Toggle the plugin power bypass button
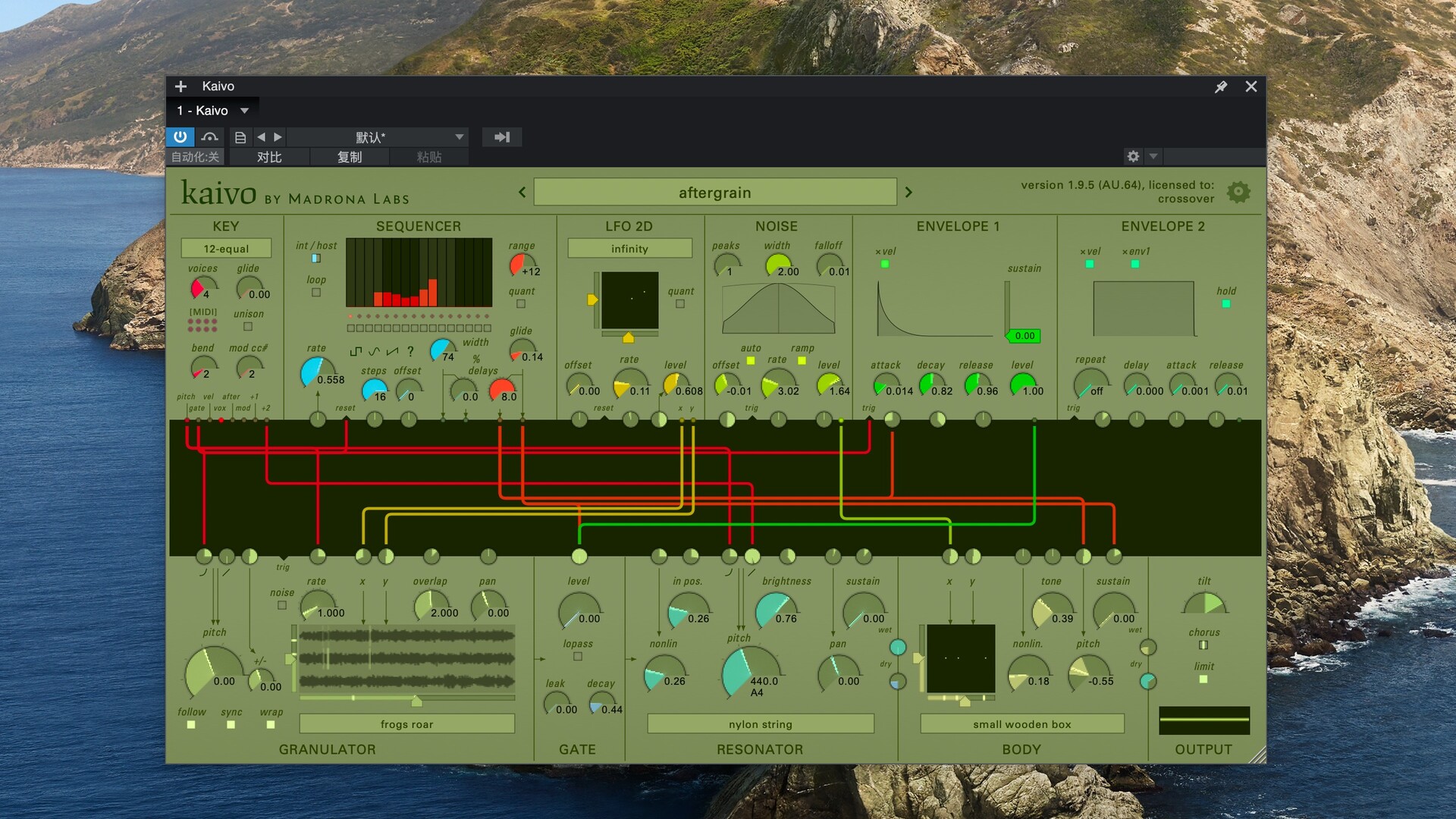 pyautogui.click(x=180, y=136)
